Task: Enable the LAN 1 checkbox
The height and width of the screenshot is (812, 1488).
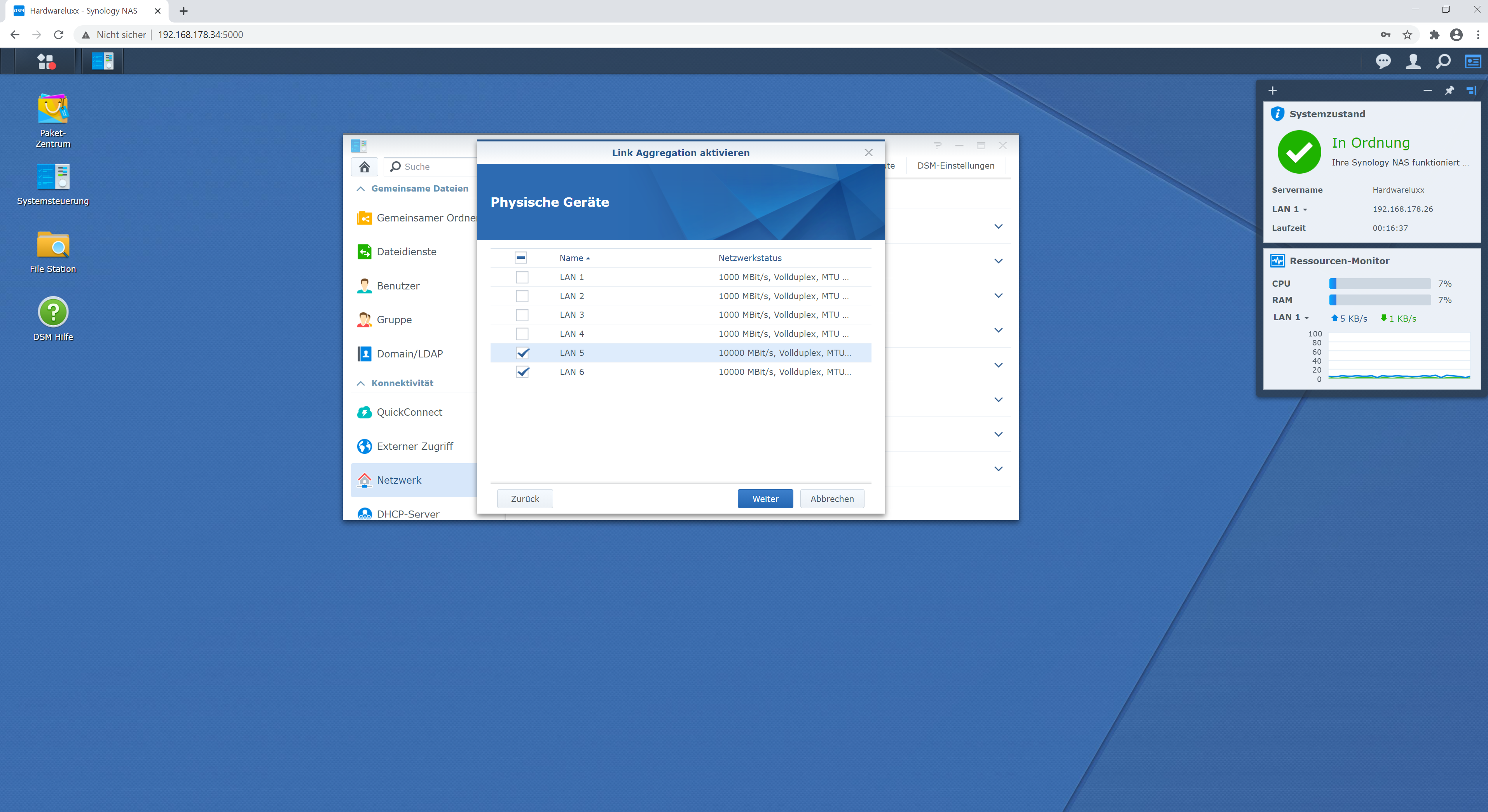Action: tap(522, 277)
